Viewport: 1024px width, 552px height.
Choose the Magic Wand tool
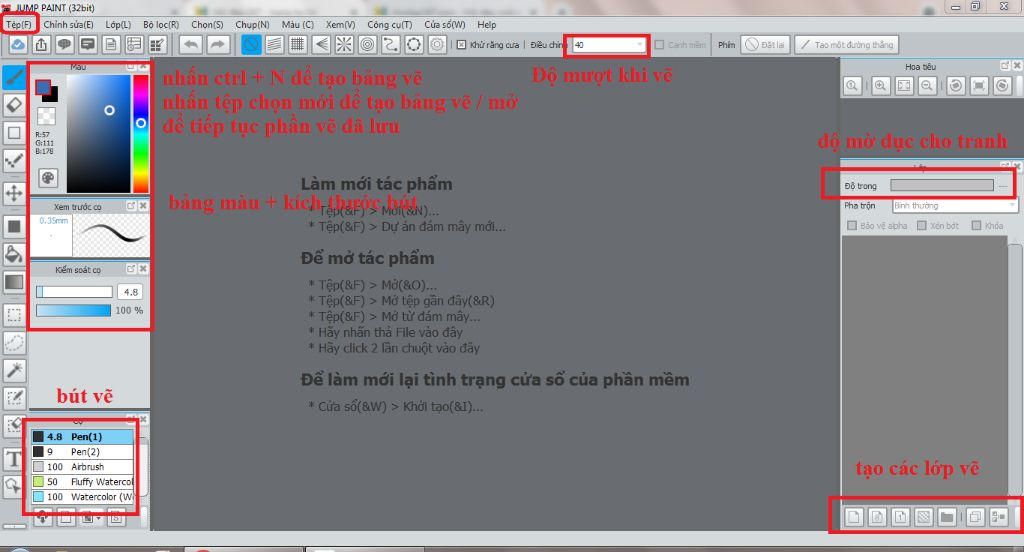14,370
